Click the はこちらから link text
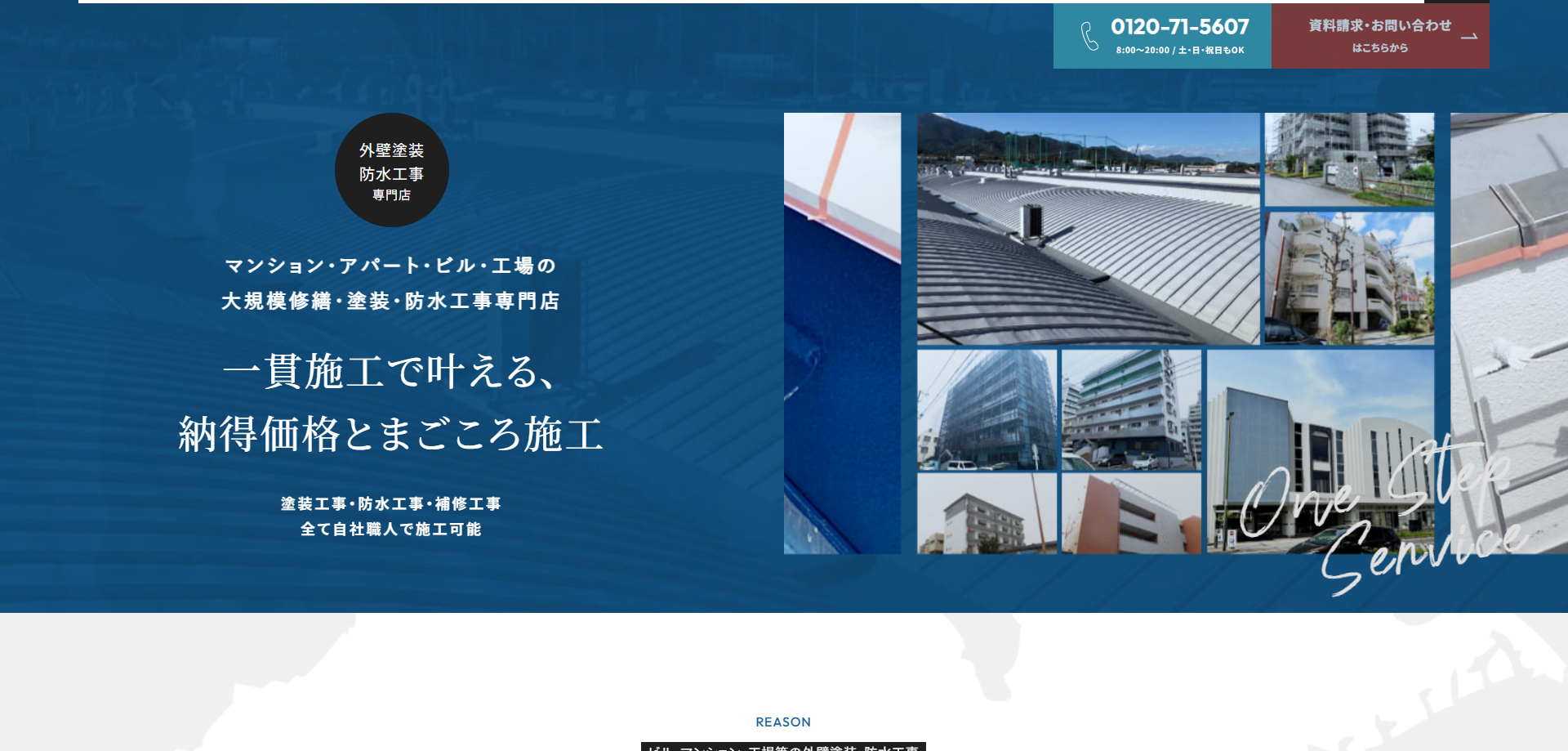Viewport: 1568px width, 751px height. tap(1379, 48)
